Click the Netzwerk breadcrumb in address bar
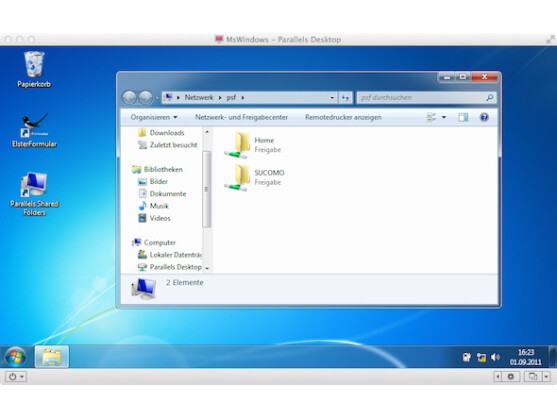Screen dimensions: 557x418 [199, 97]
